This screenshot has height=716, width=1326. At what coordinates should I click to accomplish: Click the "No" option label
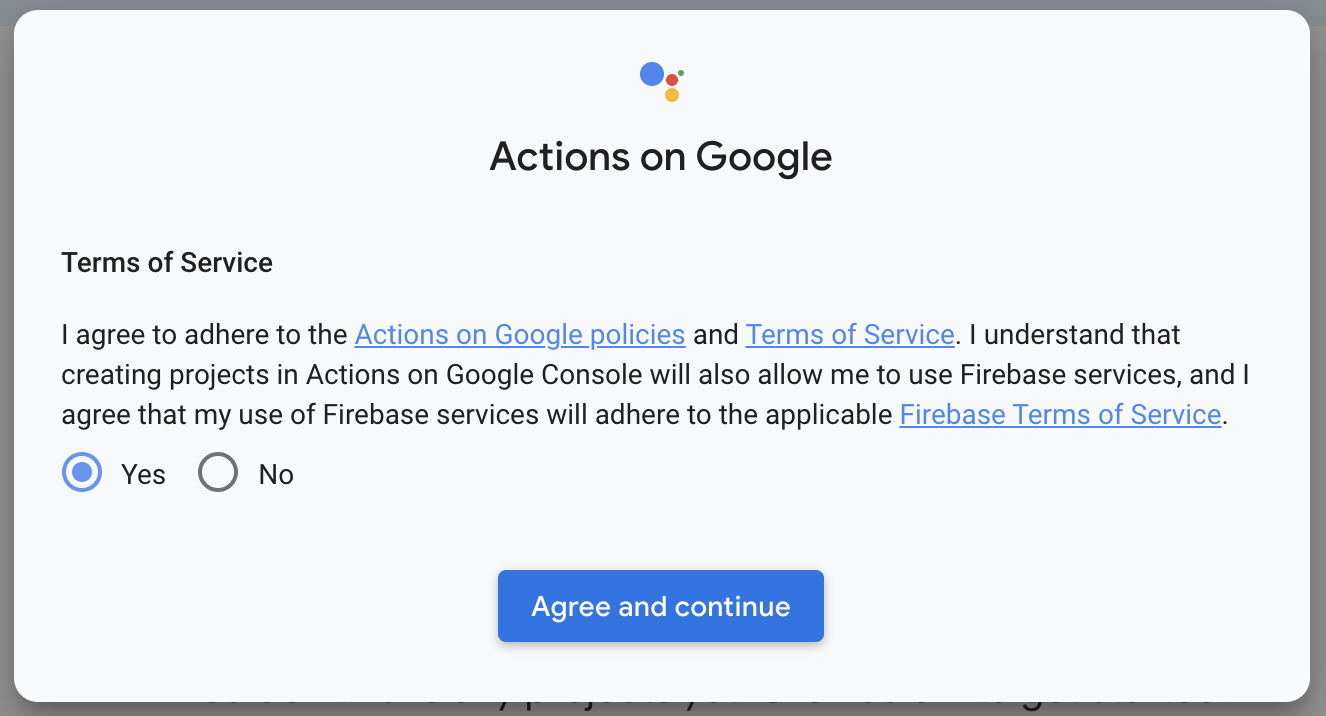point(276,474)
